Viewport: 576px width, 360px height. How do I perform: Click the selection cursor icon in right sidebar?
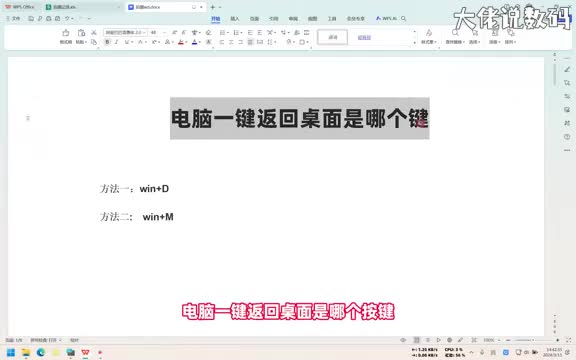(x=567, y=83)
